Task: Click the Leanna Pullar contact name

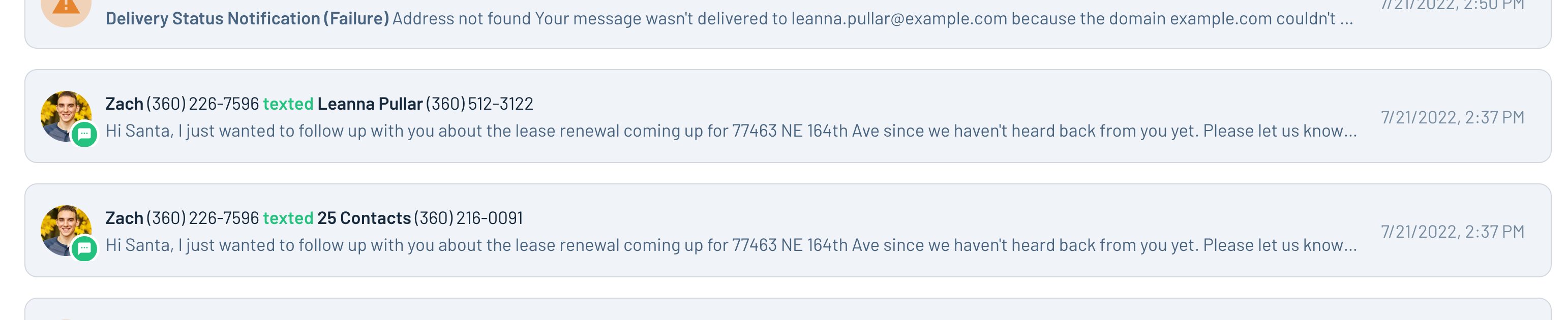Action: point(370,104)
